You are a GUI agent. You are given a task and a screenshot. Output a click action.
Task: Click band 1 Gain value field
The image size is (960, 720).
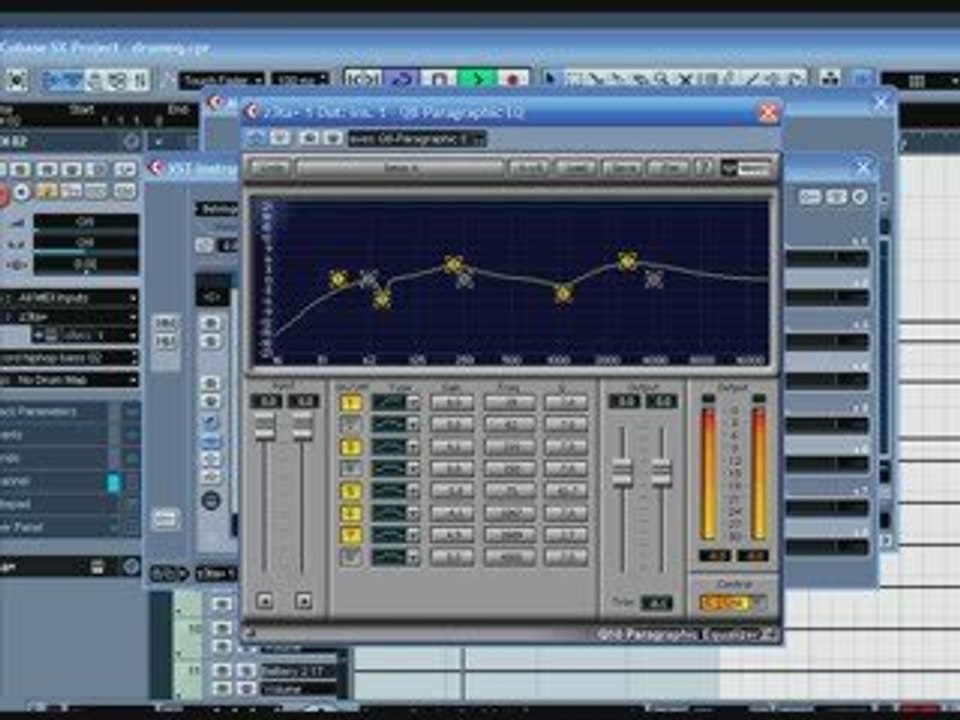click(x=452, y=403)
